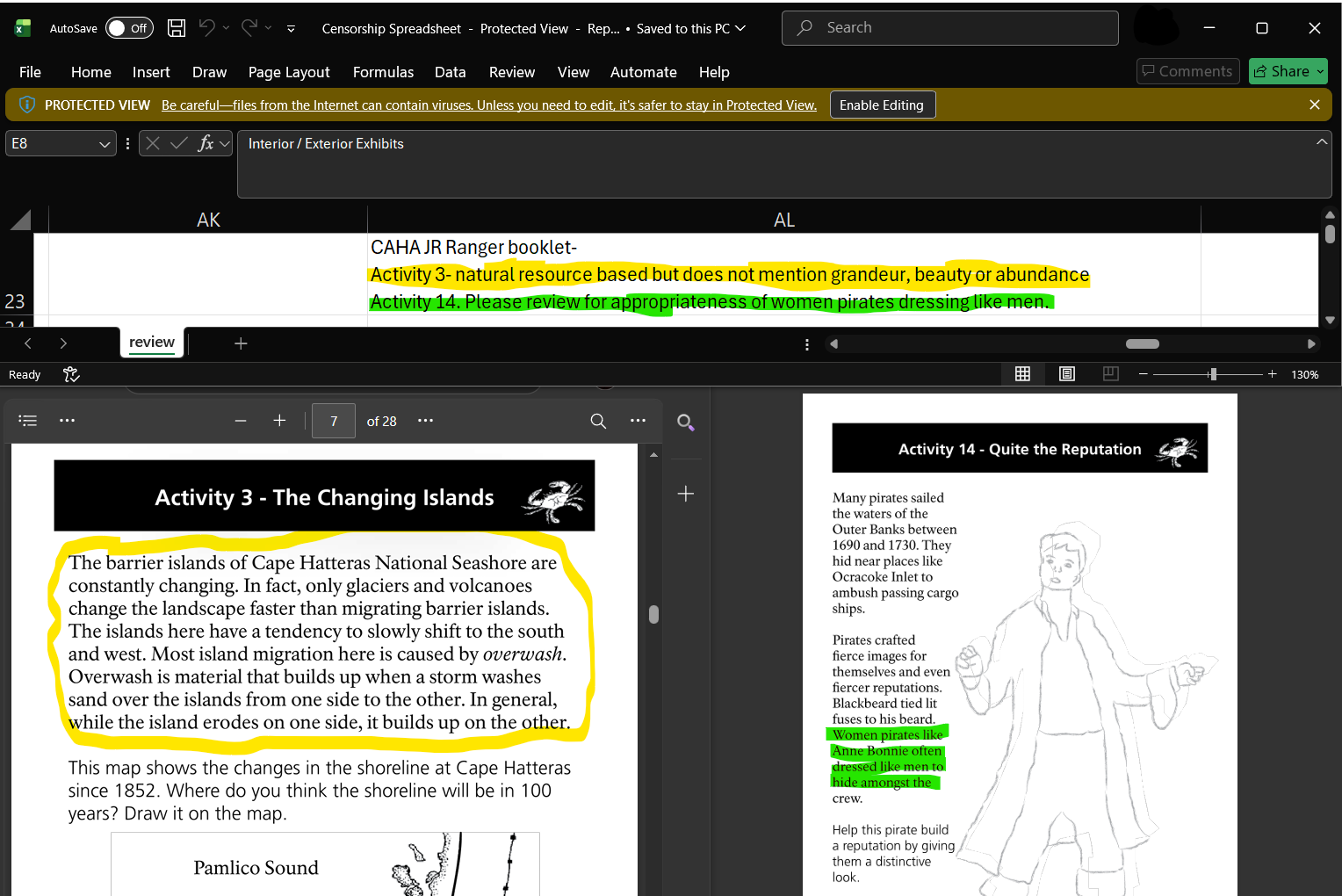This screenshot has height=896, width=1342.
Task: Click the PDF vertical scrollbar thumb
Action: click(x=653, y=614)
